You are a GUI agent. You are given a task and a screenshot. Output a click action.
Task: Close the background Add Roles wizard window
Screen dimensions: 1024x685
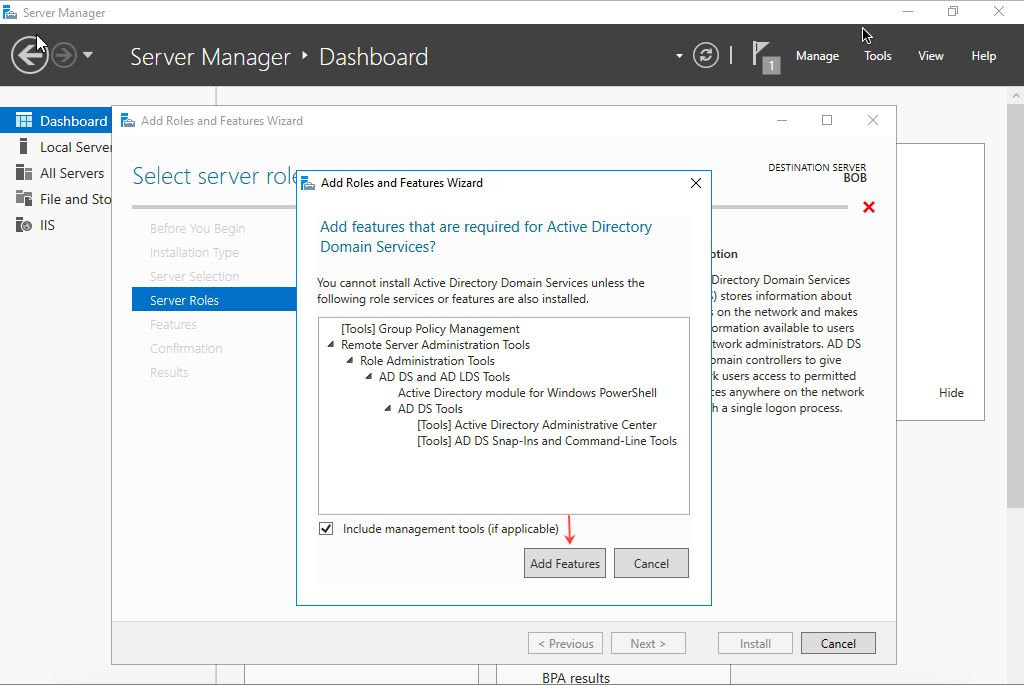(872, 120)
